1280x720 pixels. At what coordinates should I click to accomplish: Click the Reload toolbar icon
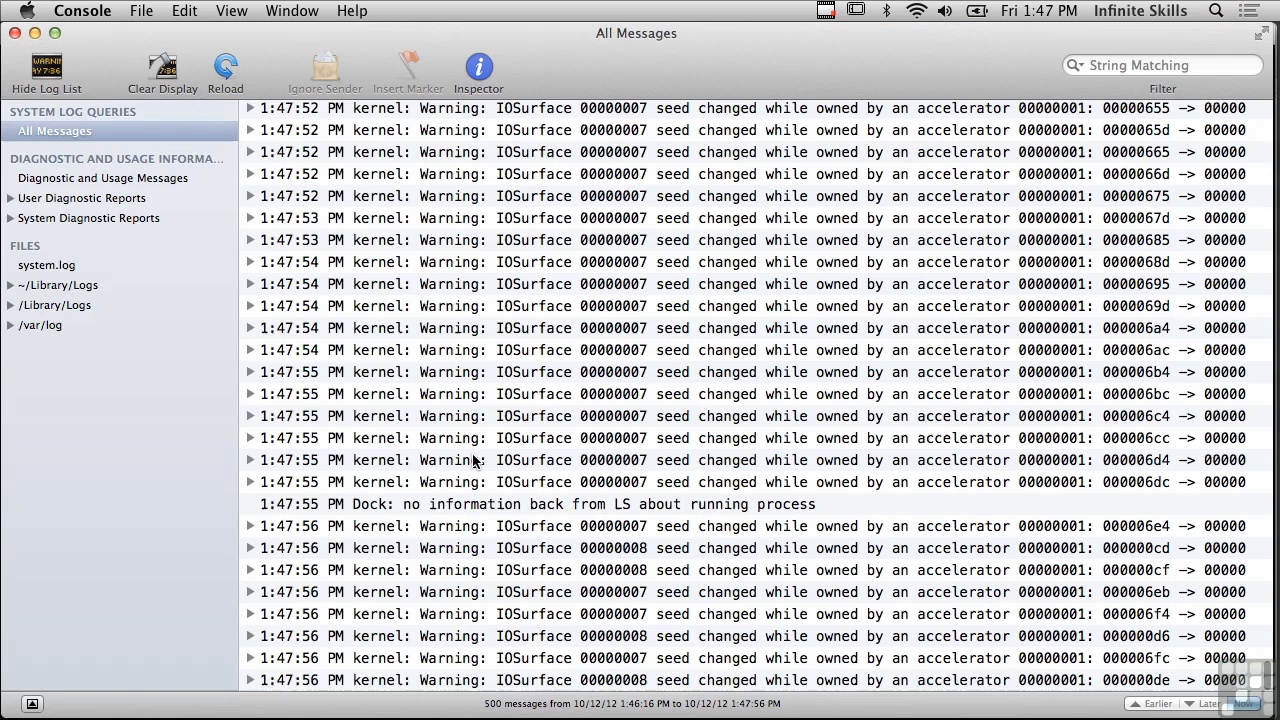pyautogui.click(x=226, y=67)
